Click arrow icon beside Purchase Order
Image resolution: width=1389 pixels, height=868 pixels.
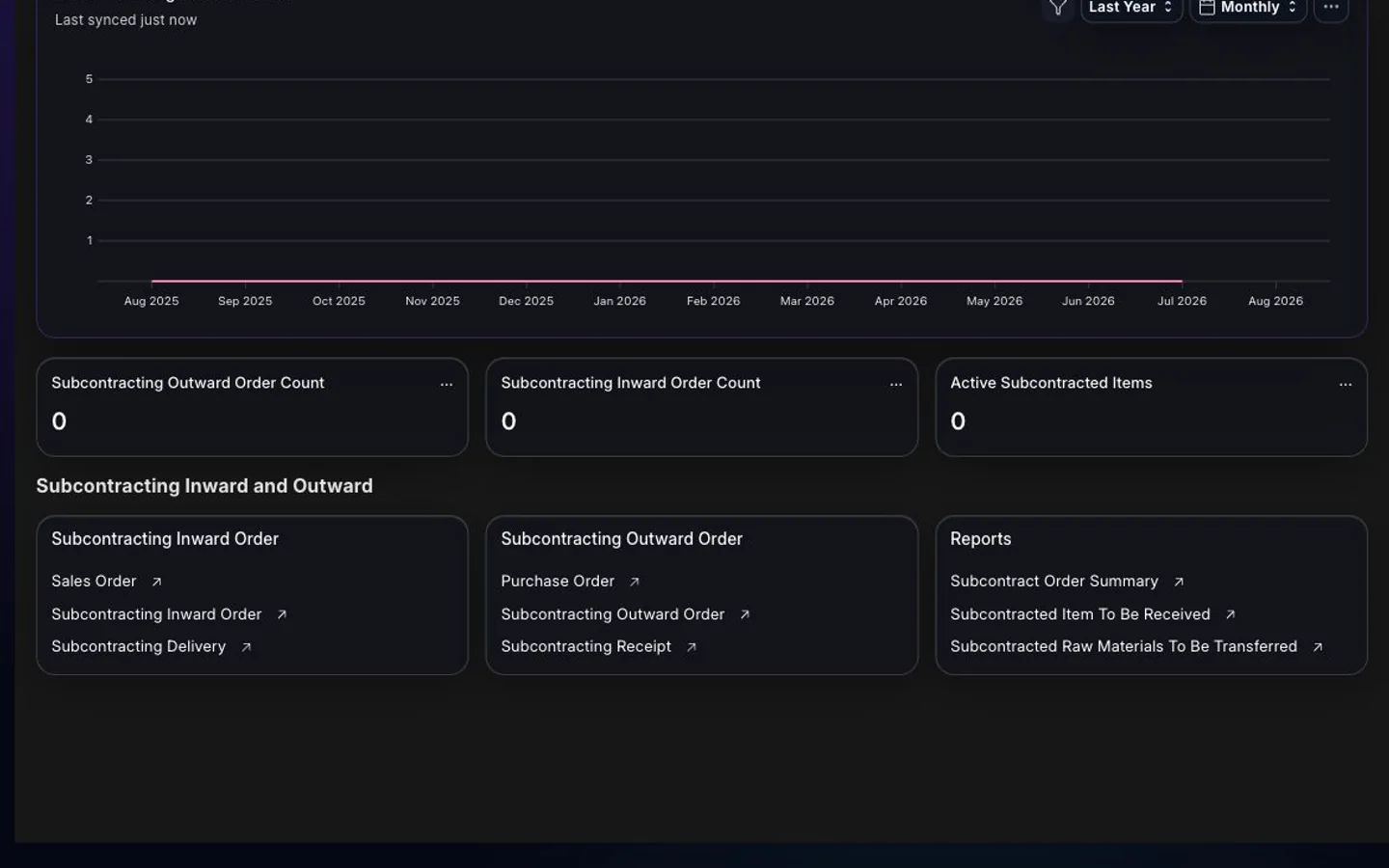point(635,582)
